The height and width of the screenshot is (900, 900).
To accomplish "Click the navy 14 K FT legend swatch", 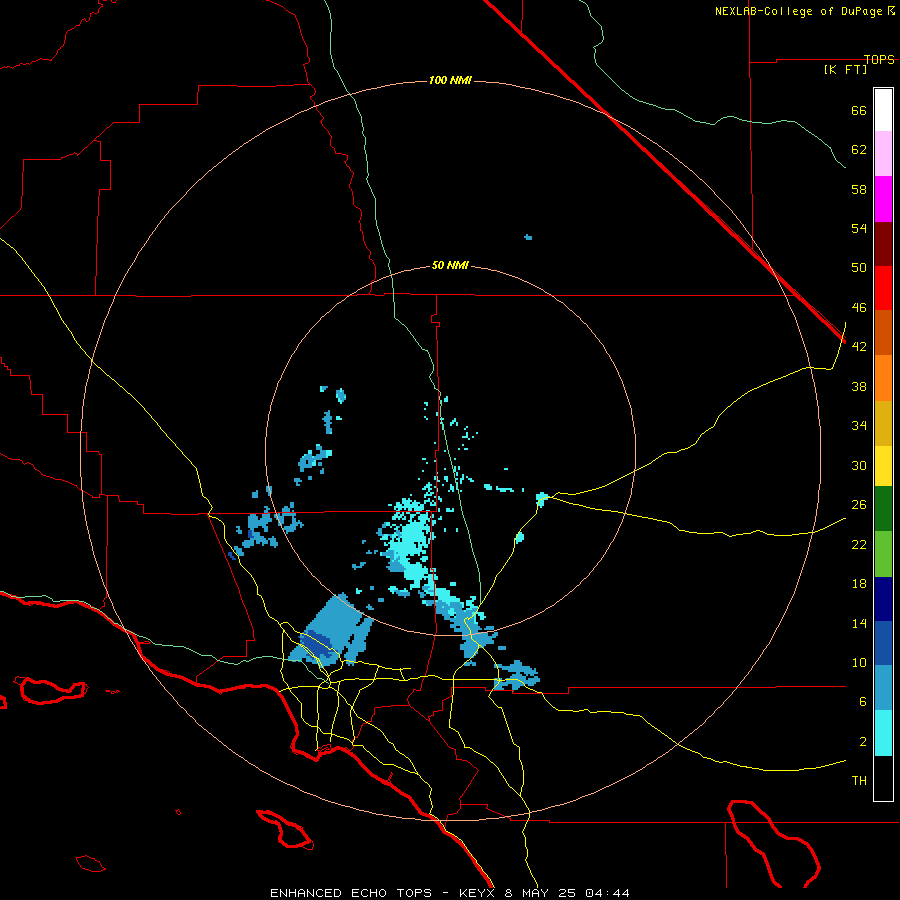I will [x=883, y=599].
